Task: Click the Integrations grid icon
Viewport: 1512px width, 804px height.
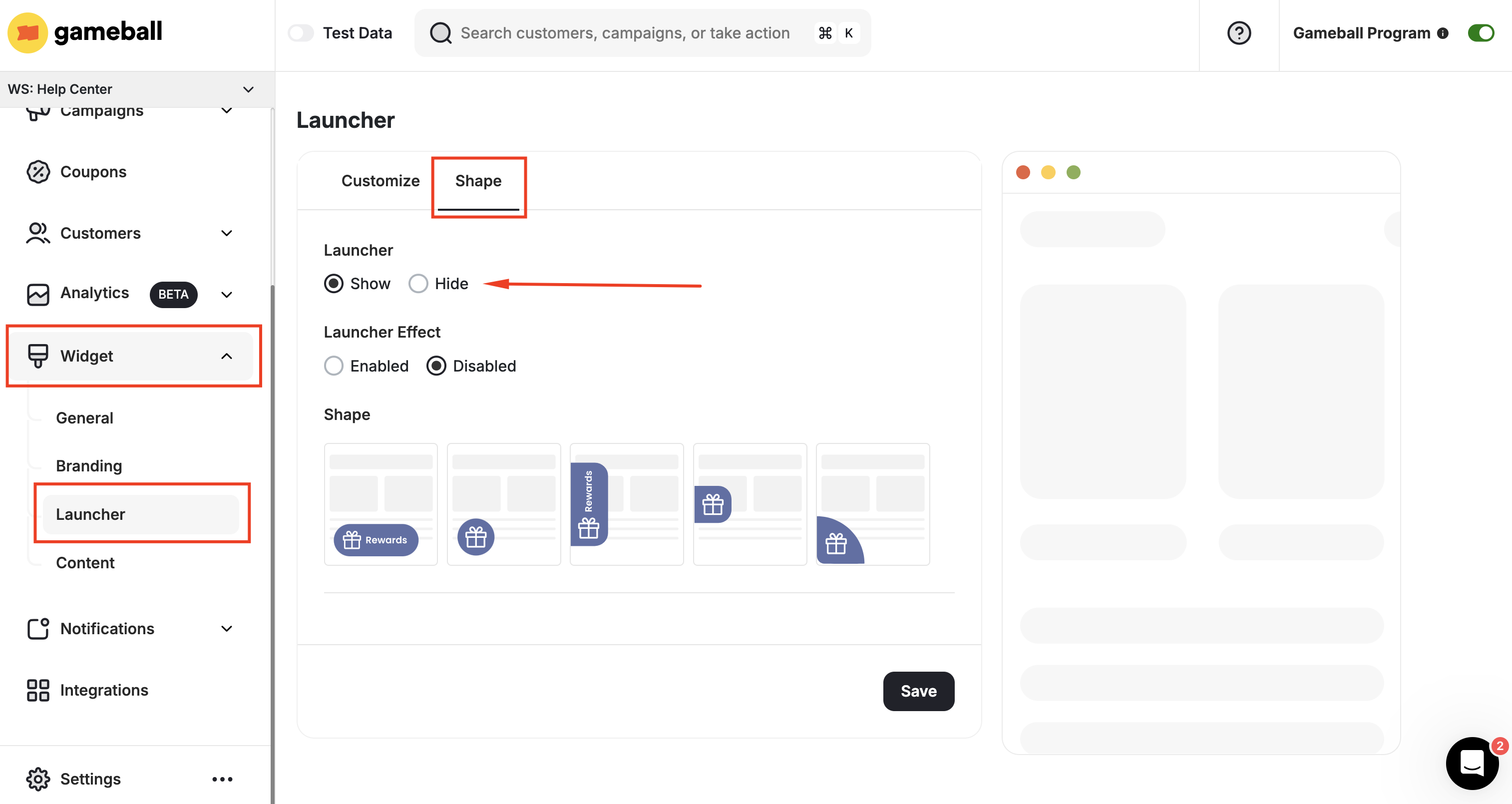Action: pyautogui.click(x=38, y=690)
